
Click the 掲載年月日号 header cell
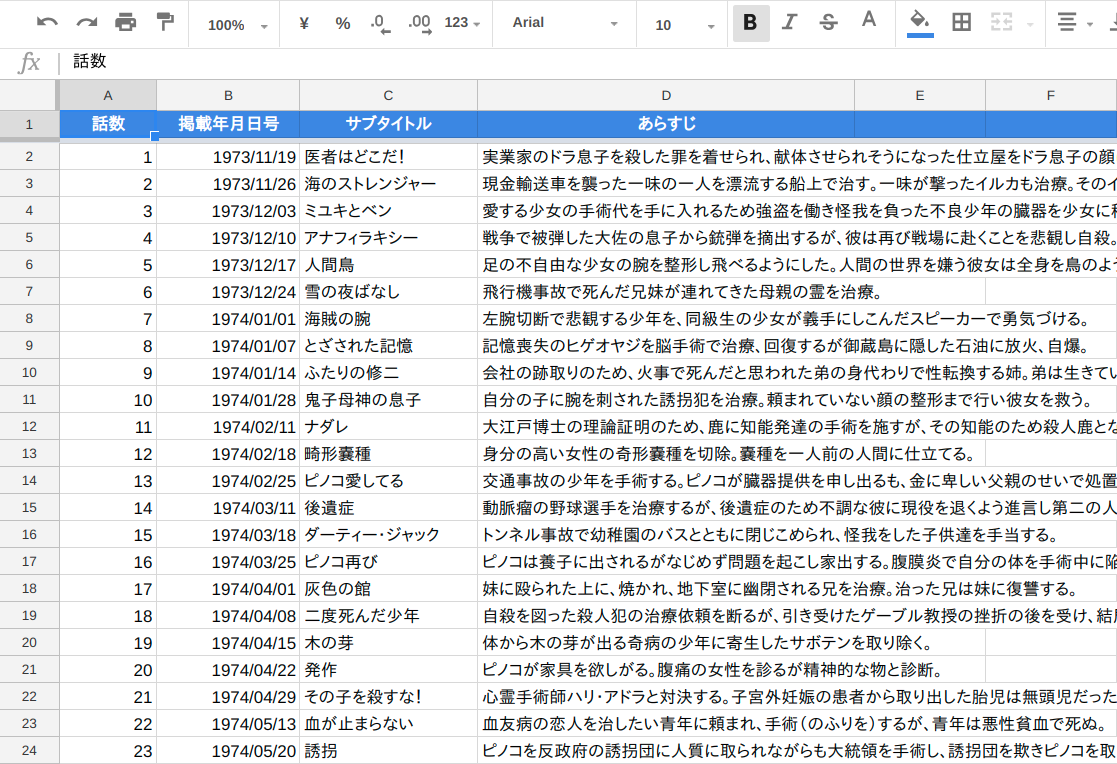(228, 124)
